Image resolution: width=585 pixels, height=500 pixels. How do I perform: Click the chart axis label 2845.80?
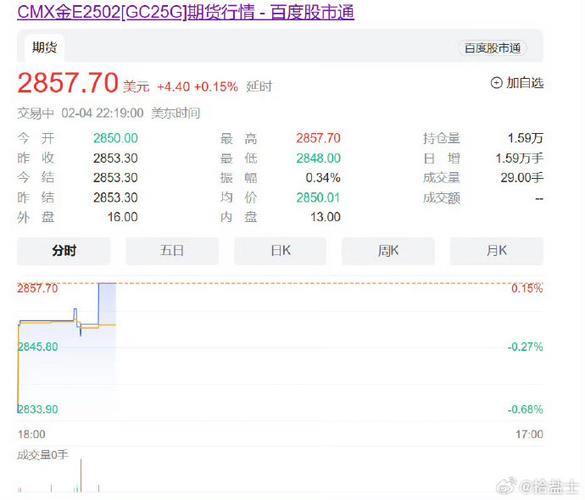(x=38, y=347)
